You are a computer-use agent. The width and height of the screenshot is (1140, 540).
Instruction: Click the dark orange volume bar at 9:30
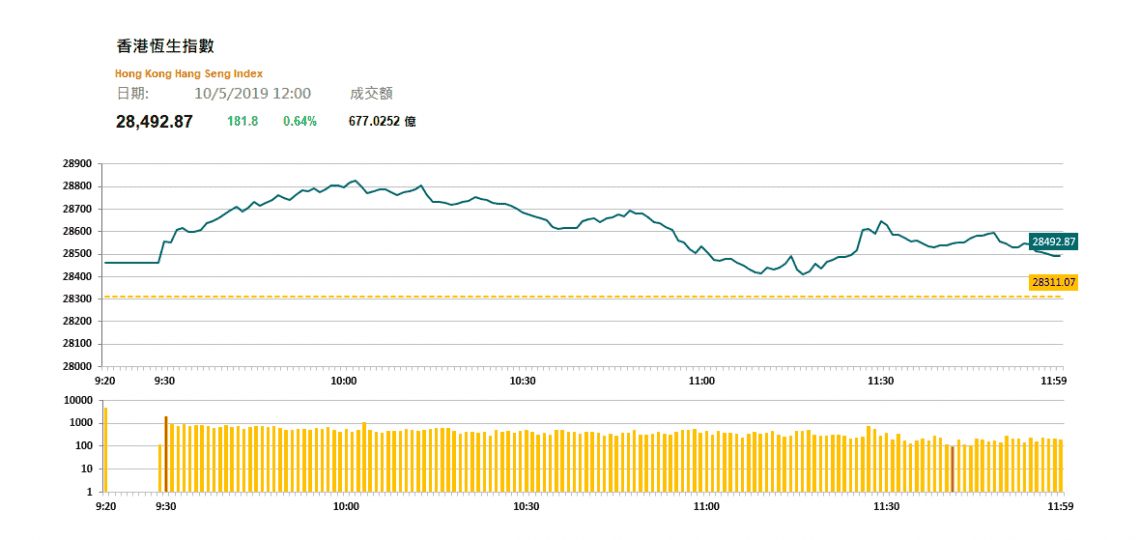[x=166, y=454]
